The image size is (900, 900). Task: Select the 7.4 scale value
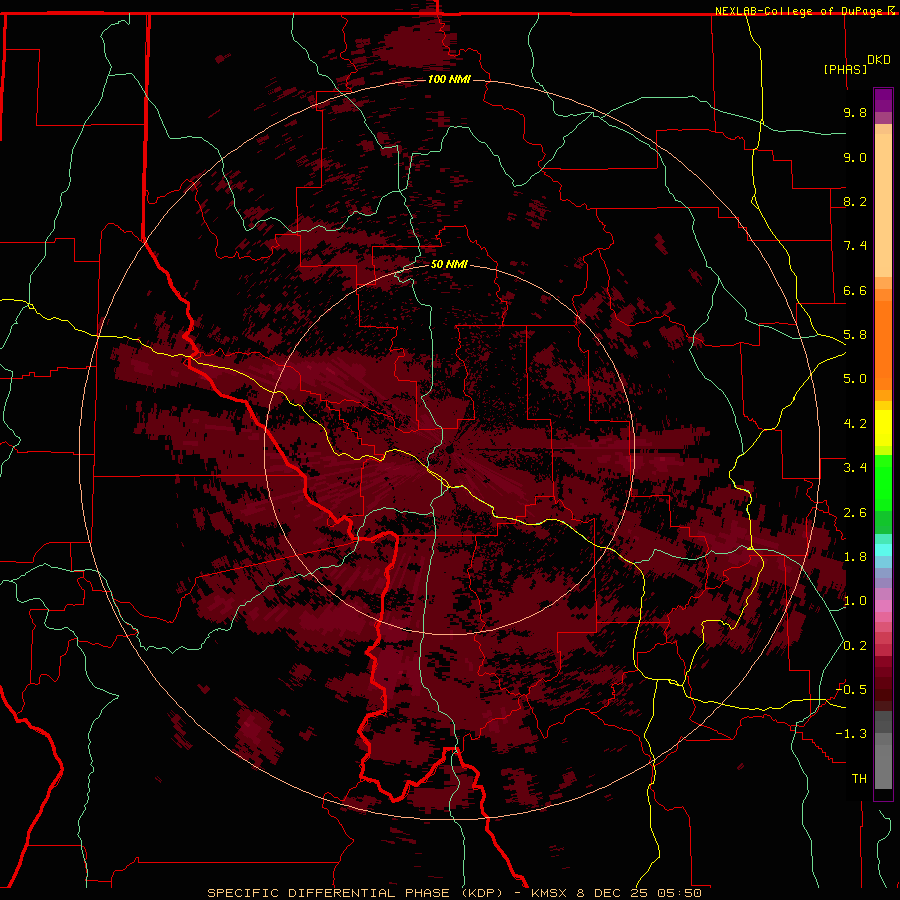855,246
